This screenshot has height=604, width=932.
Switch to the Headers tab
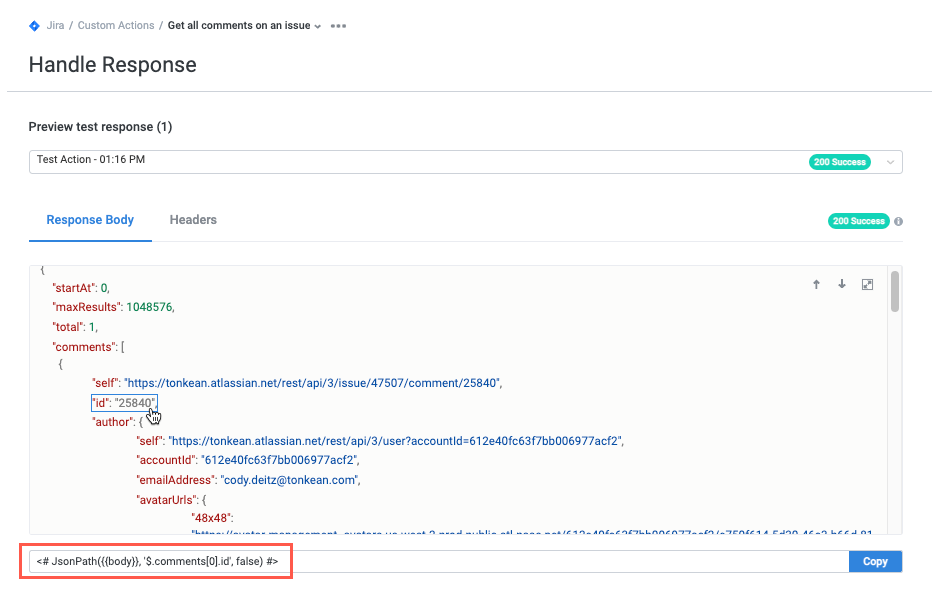tap(193, 220)
